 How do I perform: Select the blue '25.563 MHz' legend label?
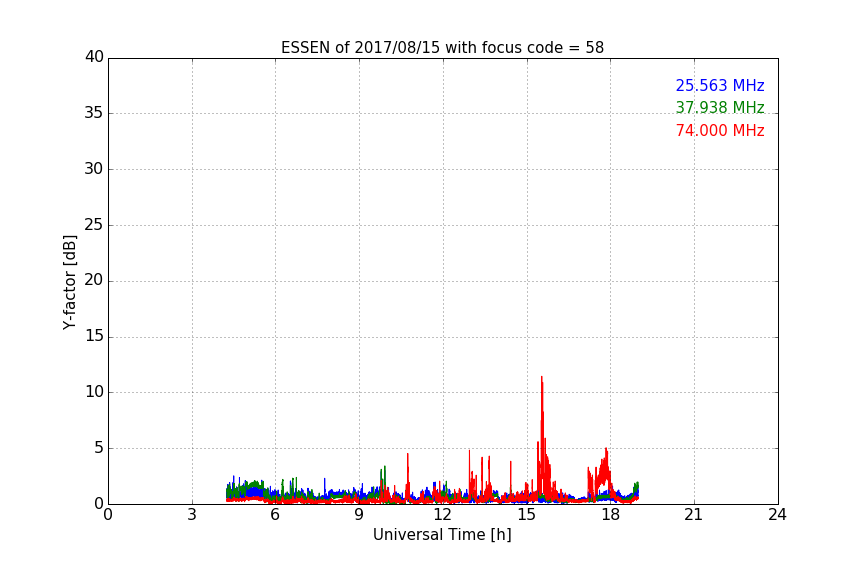[720, 85]
